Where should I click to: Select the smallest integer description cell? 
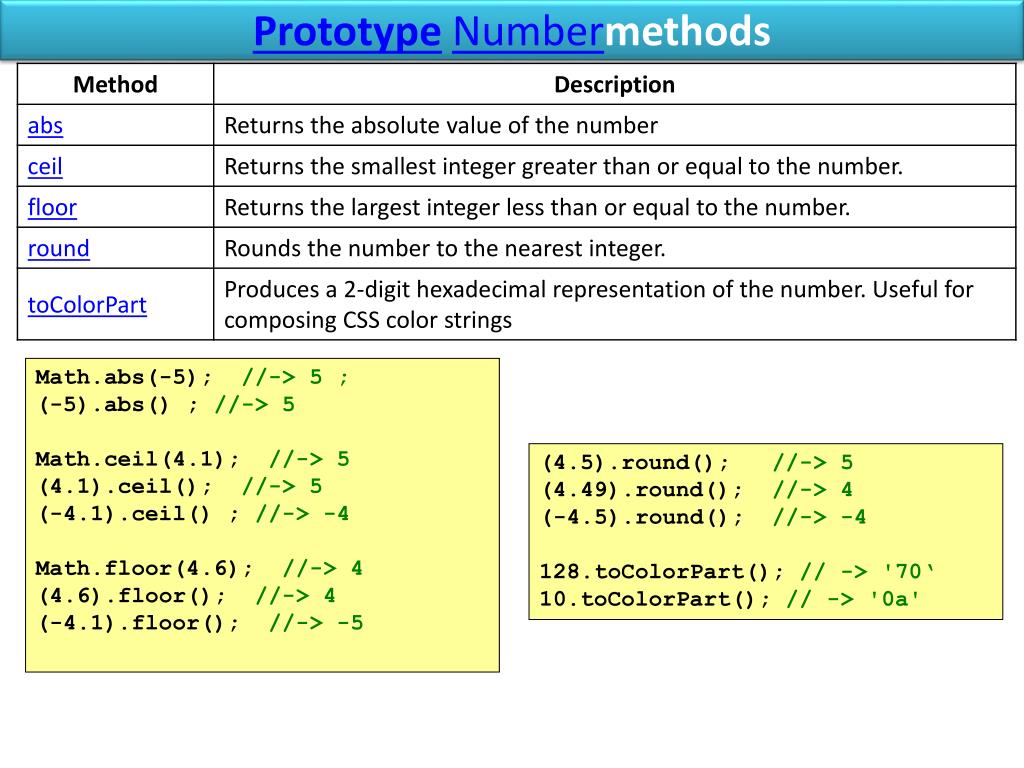[x=563, y=167]
